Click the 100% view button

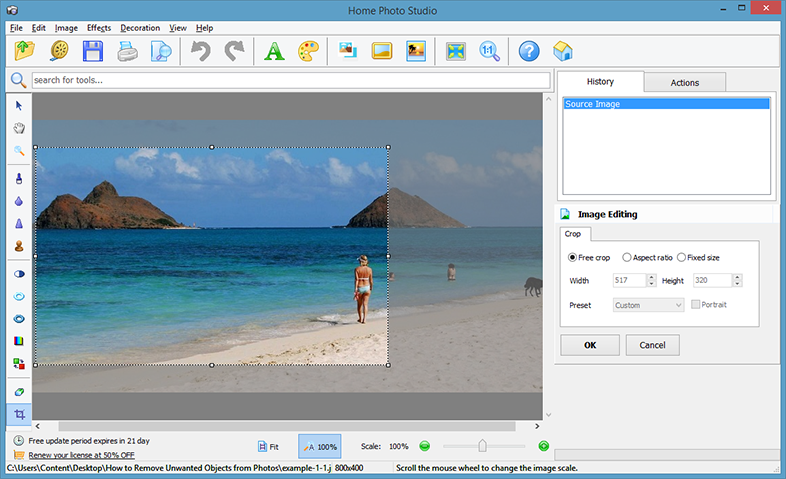(x=320, y=446)
